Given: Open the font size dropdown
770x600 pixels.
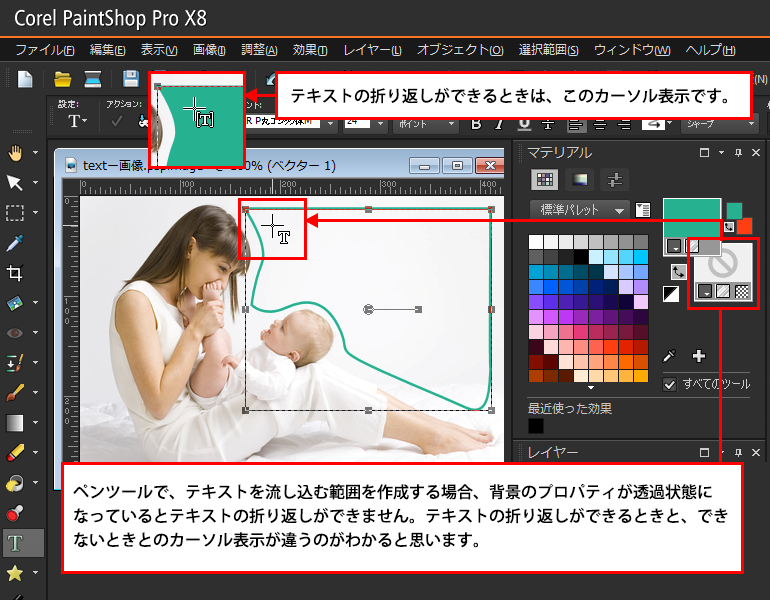Looking at the screenshot, I should coord(380,124).
